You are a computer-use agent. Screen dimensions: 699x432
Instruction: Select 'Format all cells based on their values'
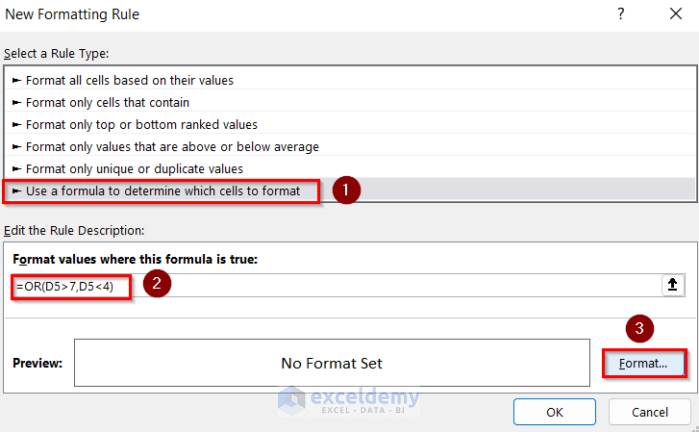[x=130, y=80]
